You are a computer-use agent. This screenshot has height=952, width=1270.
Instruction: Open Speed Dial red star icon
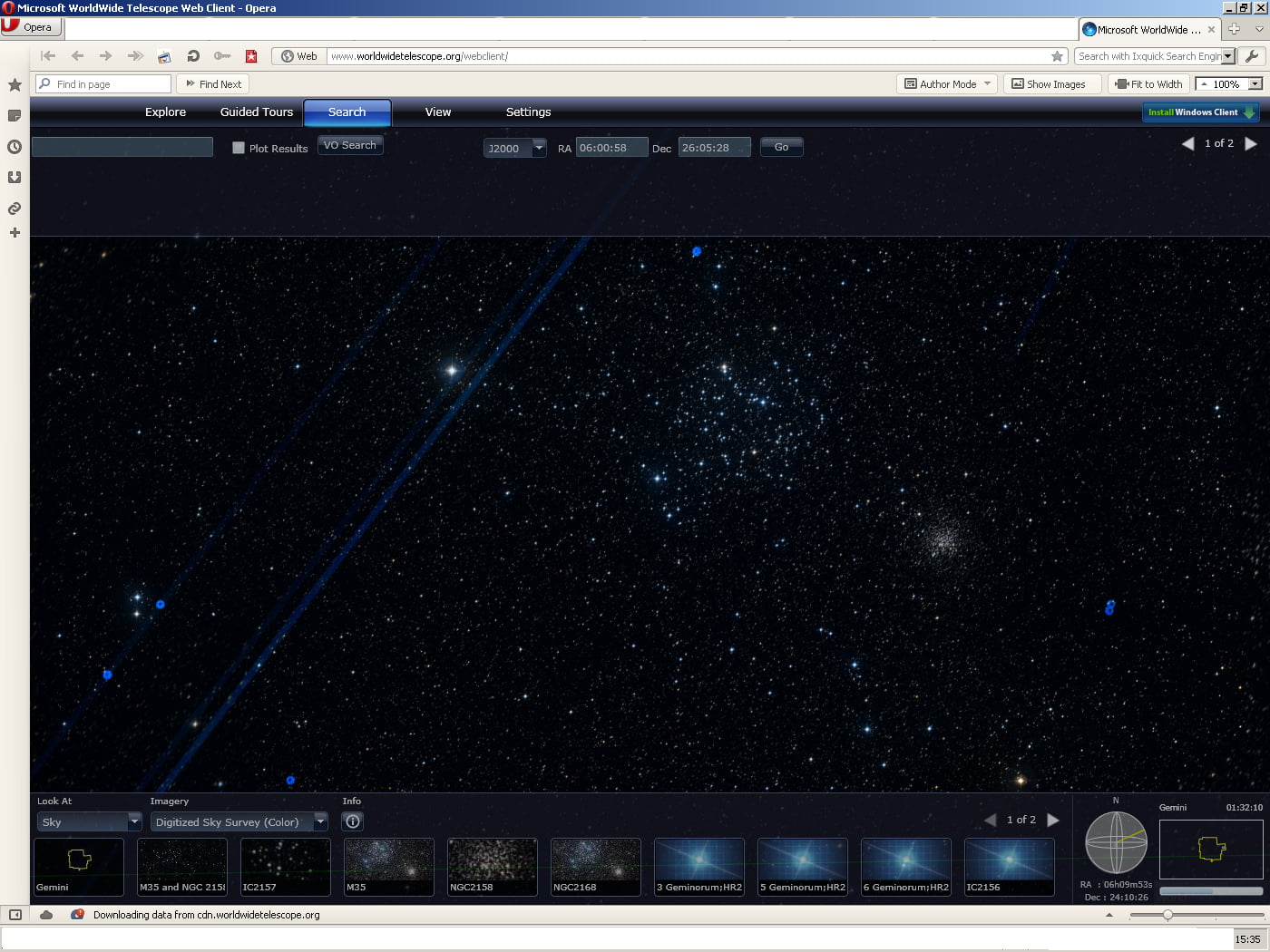[251, 56]
